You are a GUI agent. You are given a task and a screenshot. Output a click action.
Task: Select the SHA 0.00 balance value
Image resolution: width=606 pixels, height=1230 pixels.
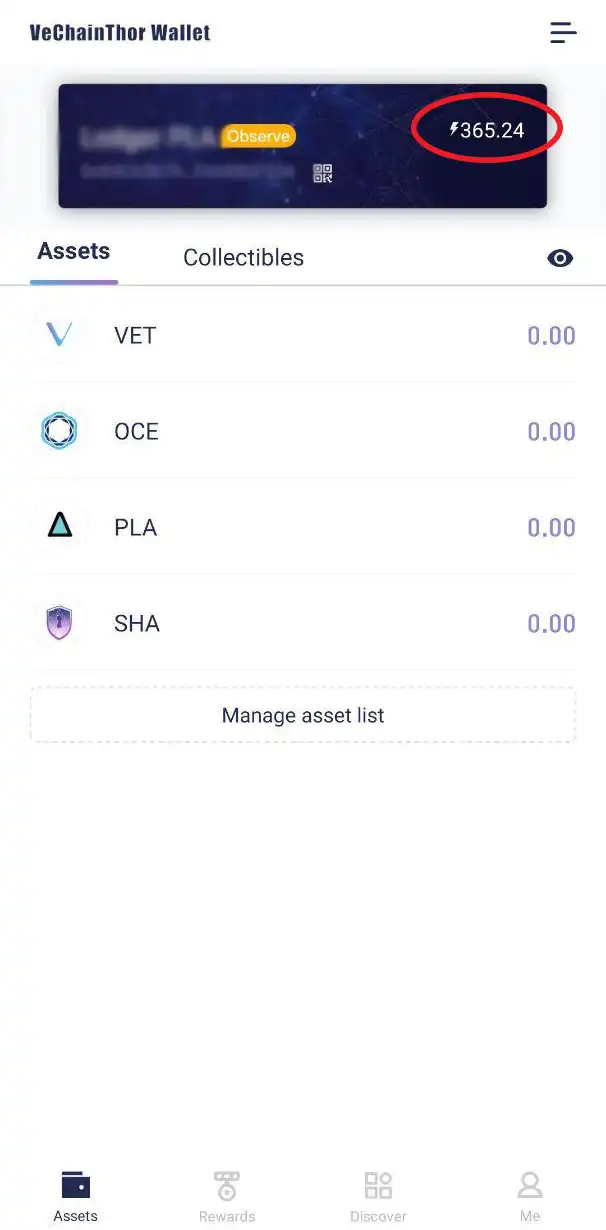551,623
